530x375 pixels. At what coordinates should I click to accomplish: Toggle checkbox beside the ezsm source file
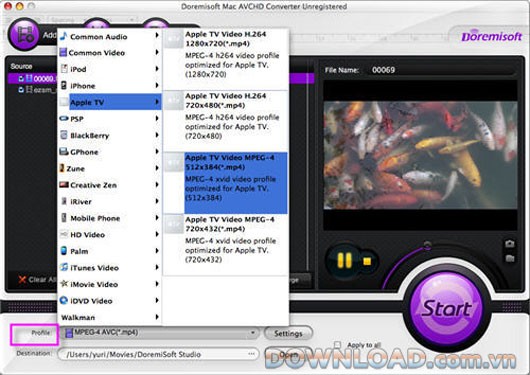click(x=21, y=90)
